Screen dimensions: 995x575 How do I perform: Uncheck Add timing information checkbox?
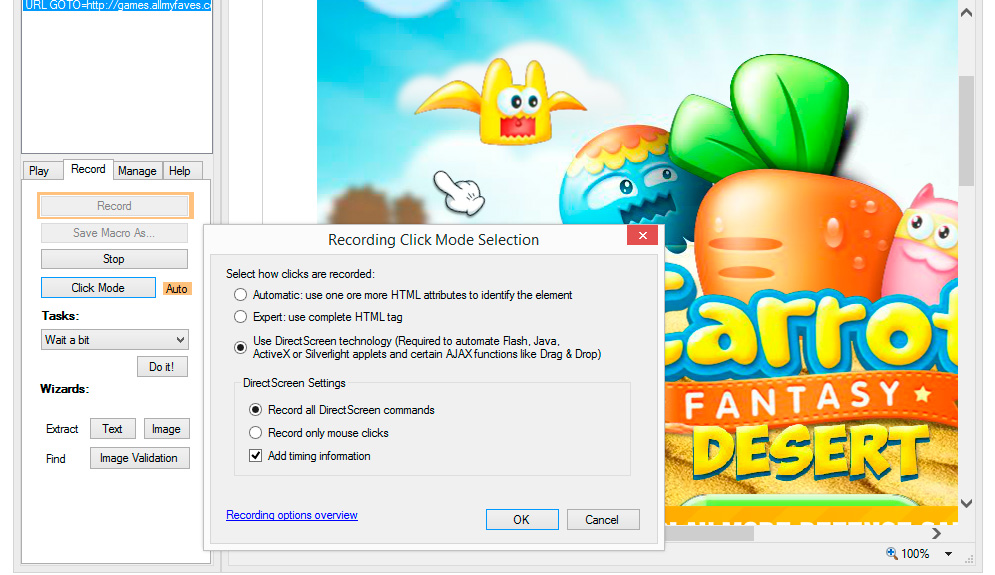256,456
